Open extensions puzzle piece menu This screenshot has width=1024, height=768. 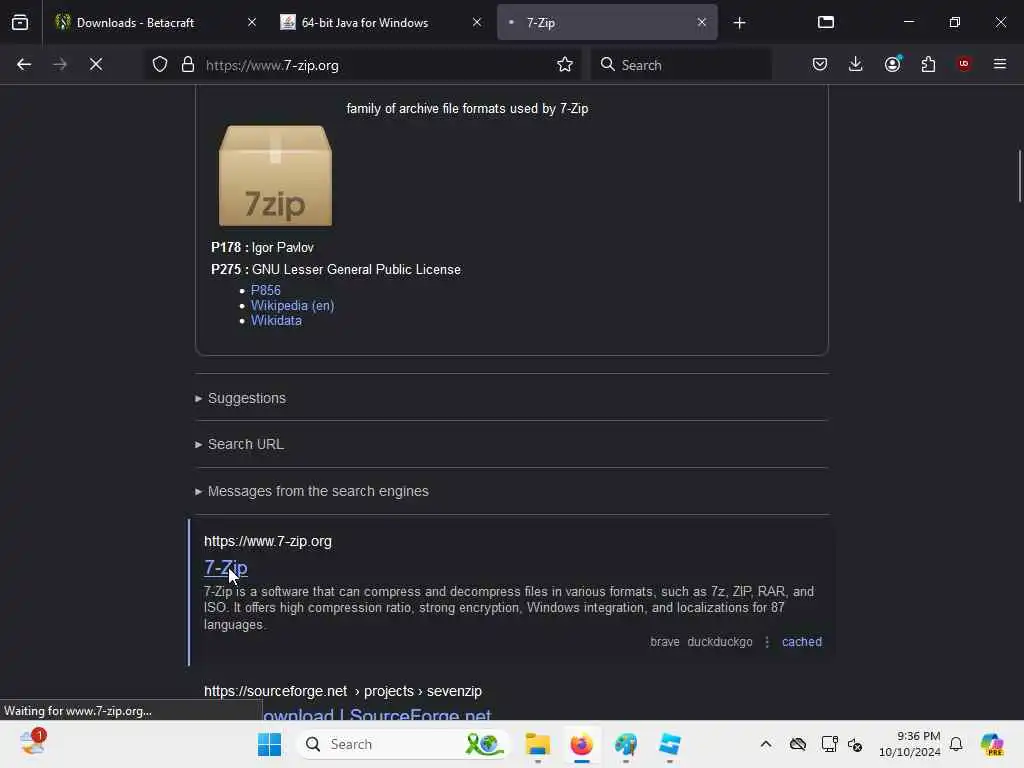click(928, 64)
